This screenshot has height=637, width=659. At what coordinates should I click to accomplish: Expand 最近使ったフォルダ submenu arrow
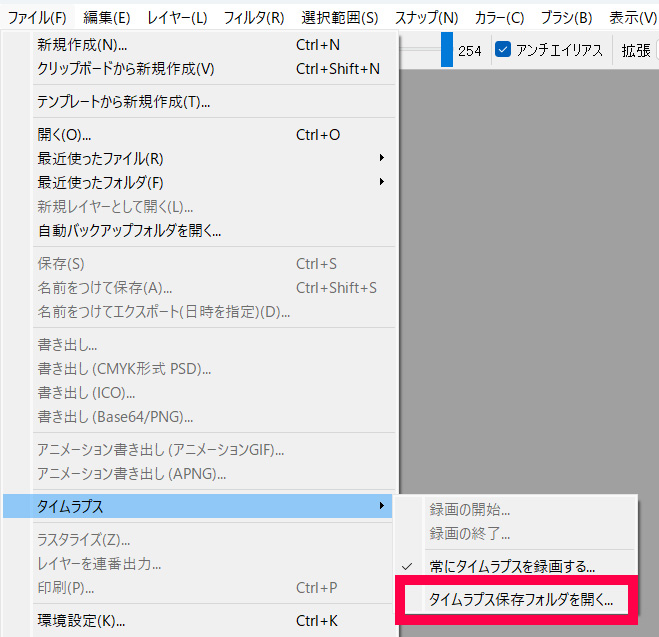tap(381, 182)
